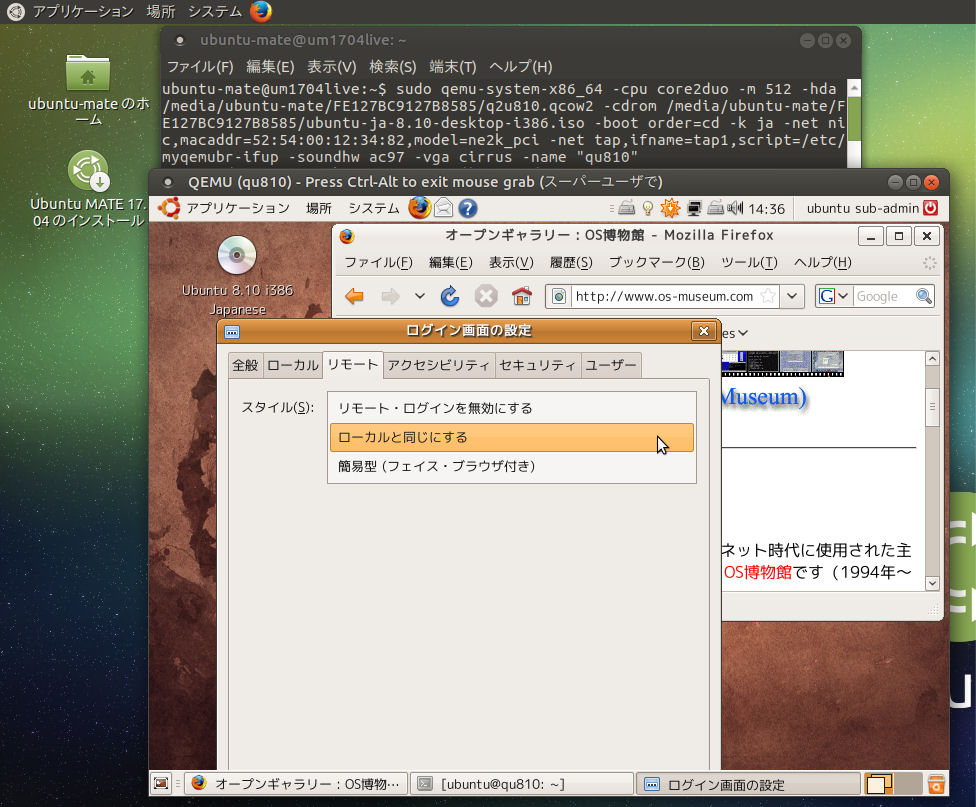Click the Ubuntu logo in guest panel

point(169,208)
